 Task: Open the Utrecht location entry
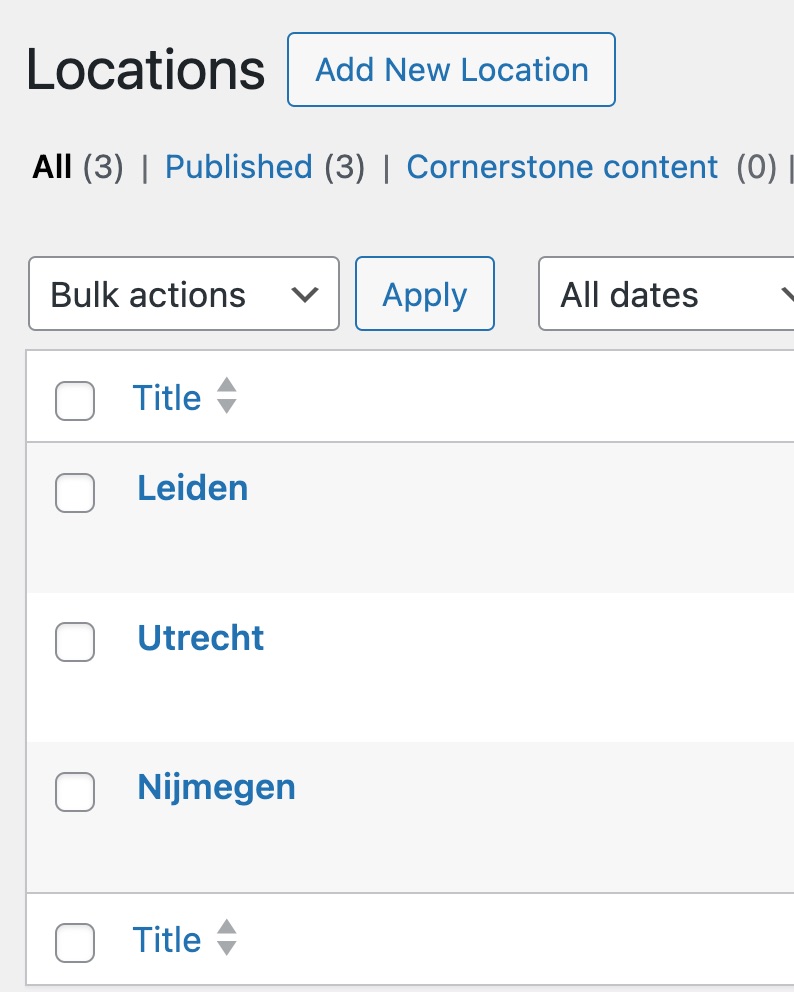click(x=201, y=638)
